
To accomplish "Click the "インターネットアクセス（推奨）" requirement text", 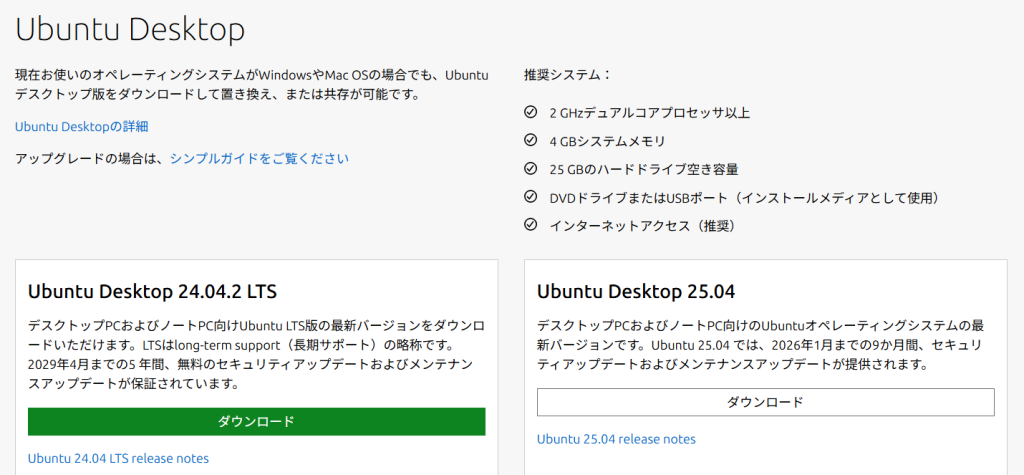I will click(642, 226).
